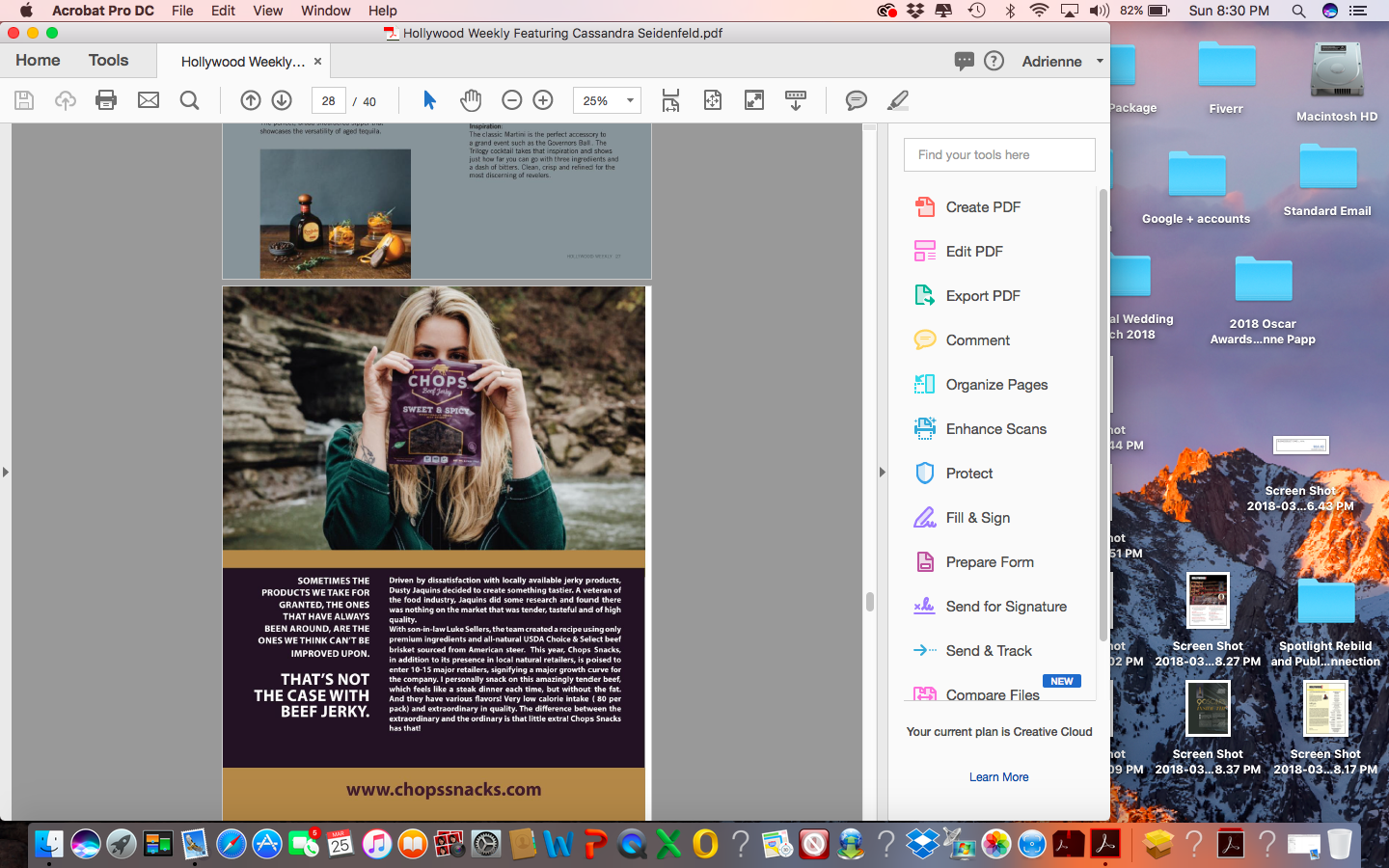Image resolution: width=1389 pixels, height=868 pixels.
Task: Click the Wi-Fi status icon
Action: pos(1039,11)
